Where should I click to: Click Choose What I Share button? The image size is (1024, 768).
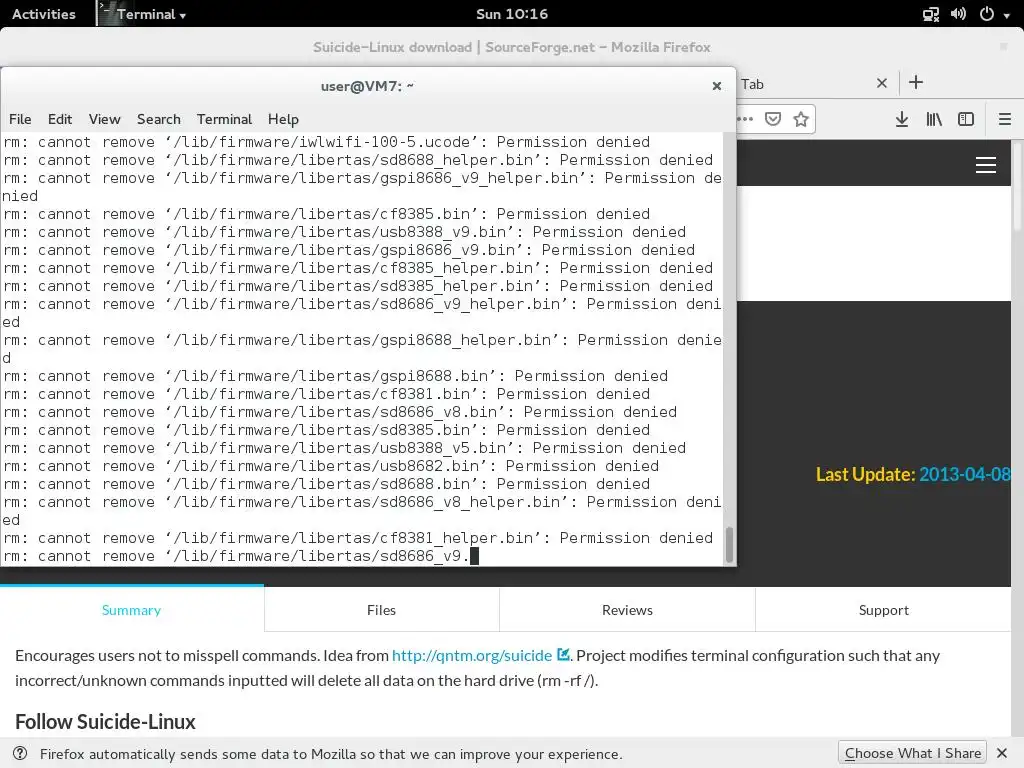912,753
